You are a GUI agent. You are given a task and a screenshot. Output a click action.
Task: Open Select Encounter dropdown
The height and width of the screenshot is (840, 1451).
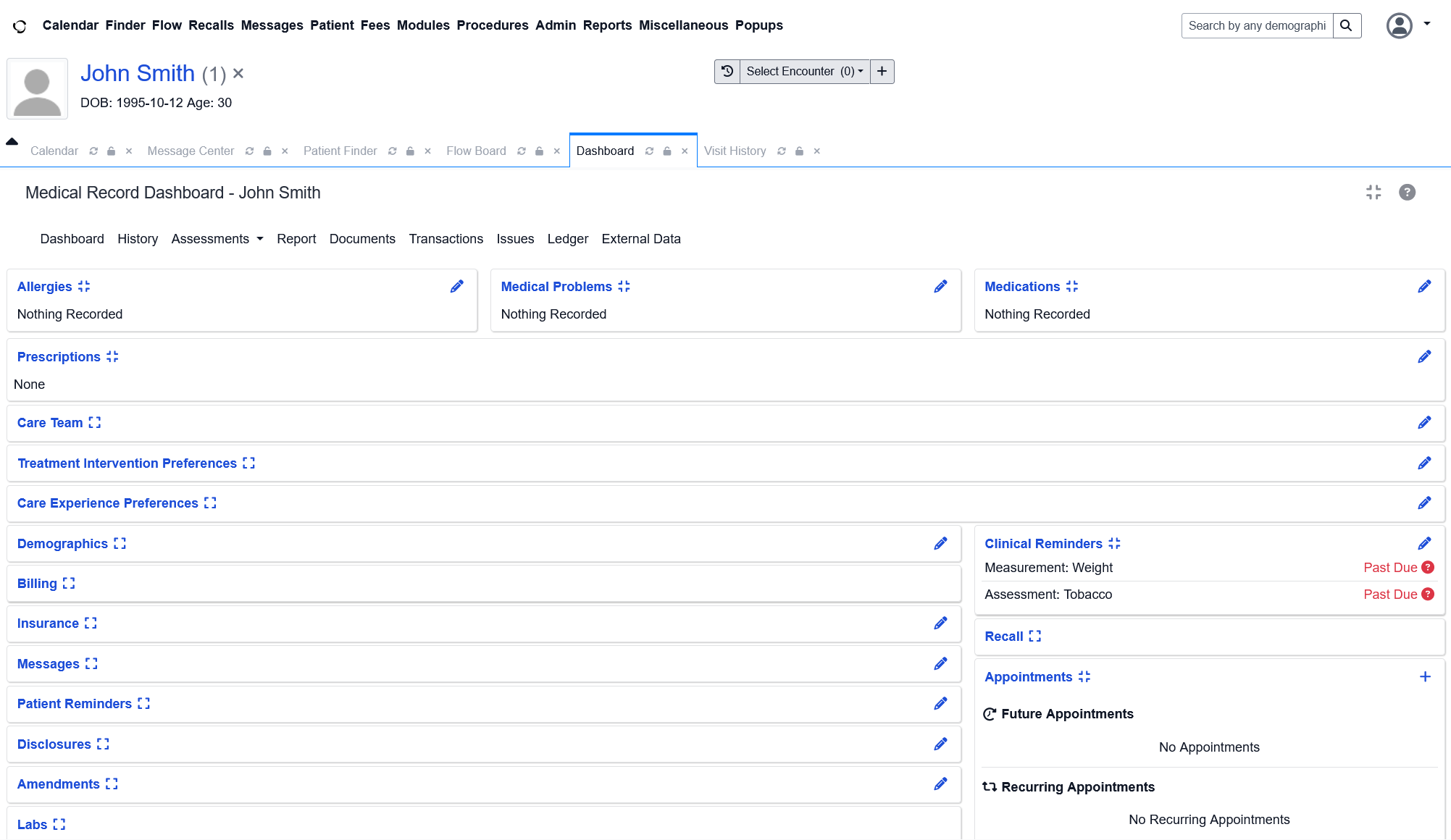(804, 72)
